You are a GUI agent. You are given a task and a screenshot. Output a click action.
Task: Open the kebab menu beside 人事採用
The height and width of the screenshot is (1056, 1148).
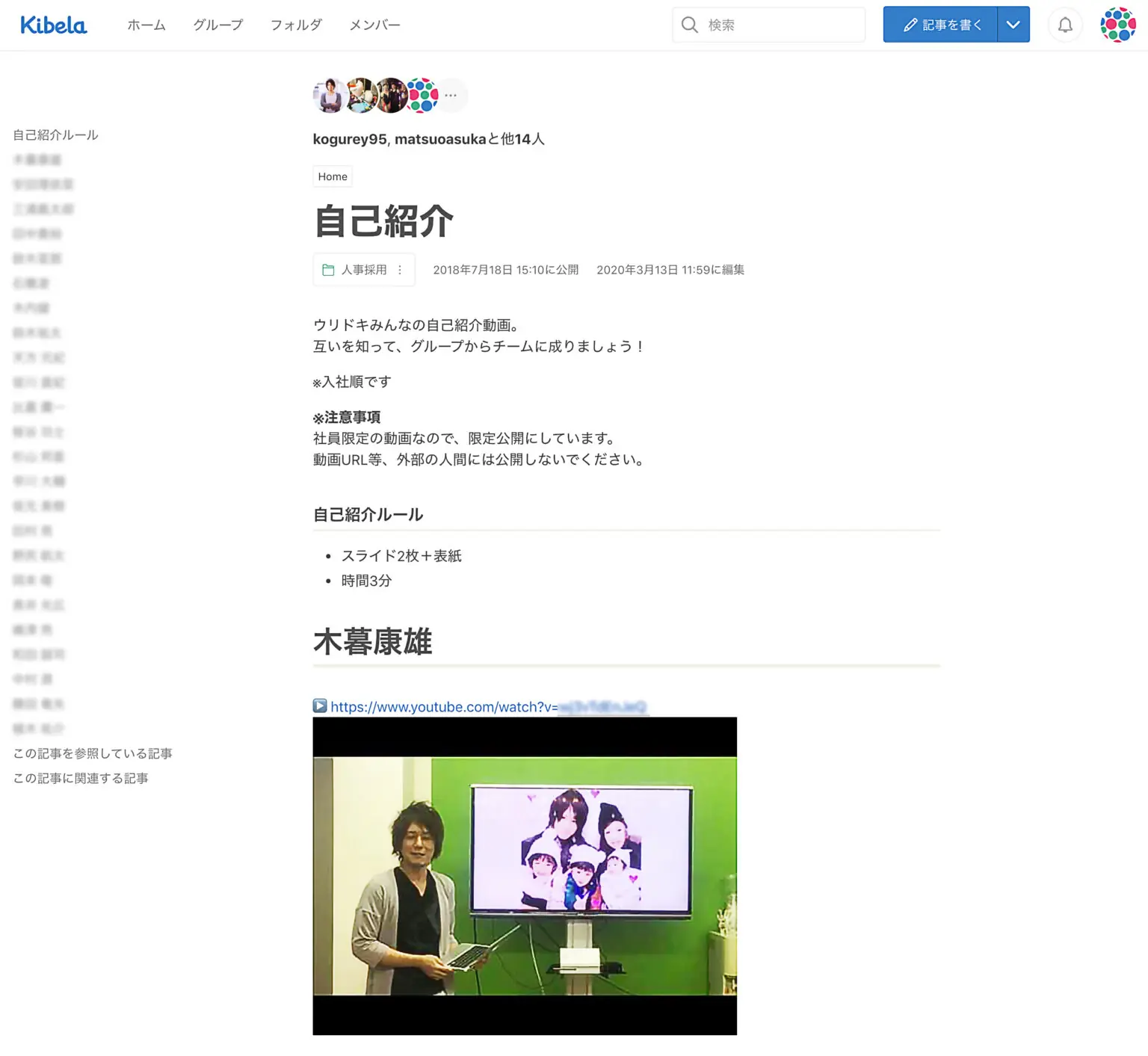[x=400, y=270]
